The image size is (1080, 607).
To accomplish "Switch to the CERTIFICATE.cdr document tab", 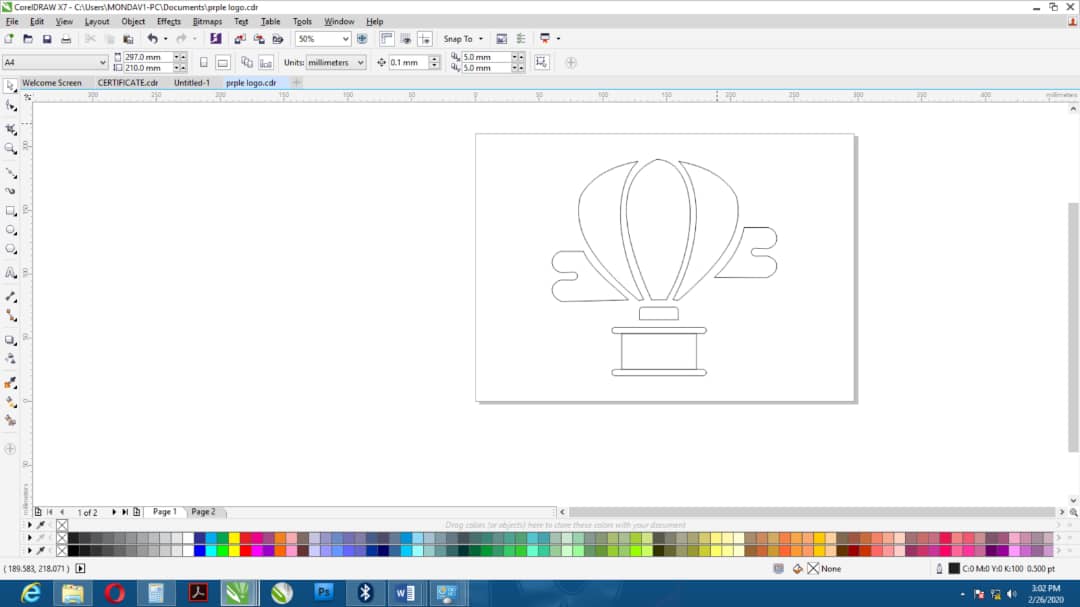I will (127, 83).
